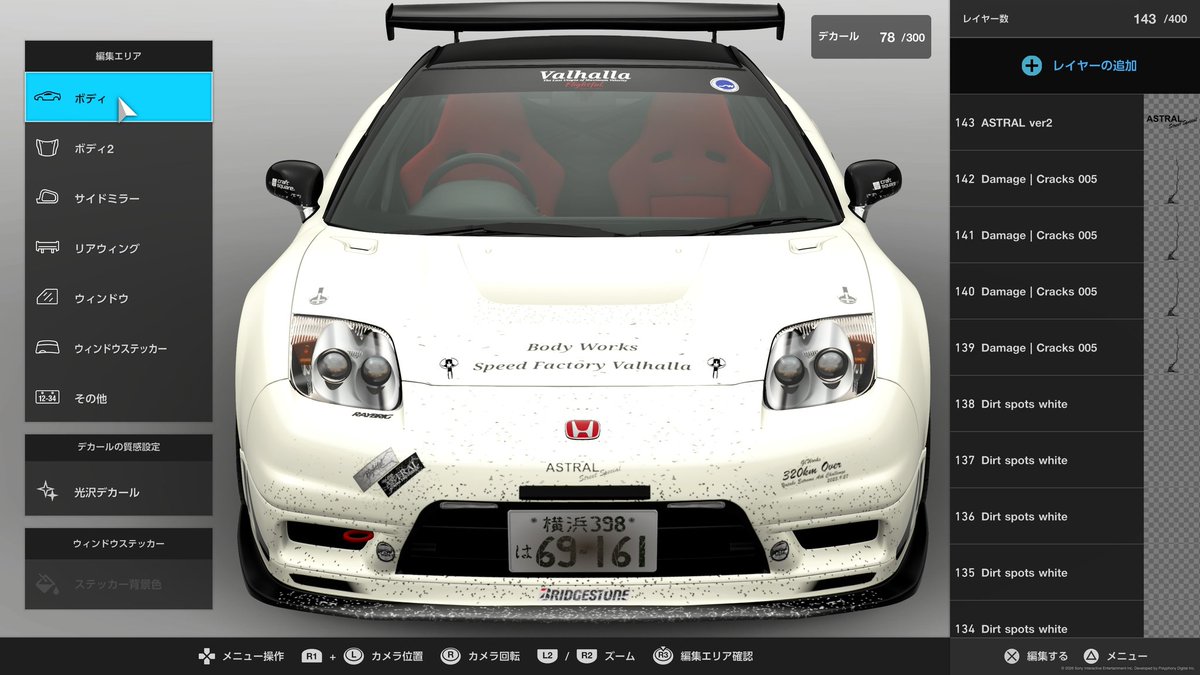Image resolution: width=1200 pixels, height=675 pixels.
Task: Select layer 135 Dirt spots white
Action: point(1046,572)
